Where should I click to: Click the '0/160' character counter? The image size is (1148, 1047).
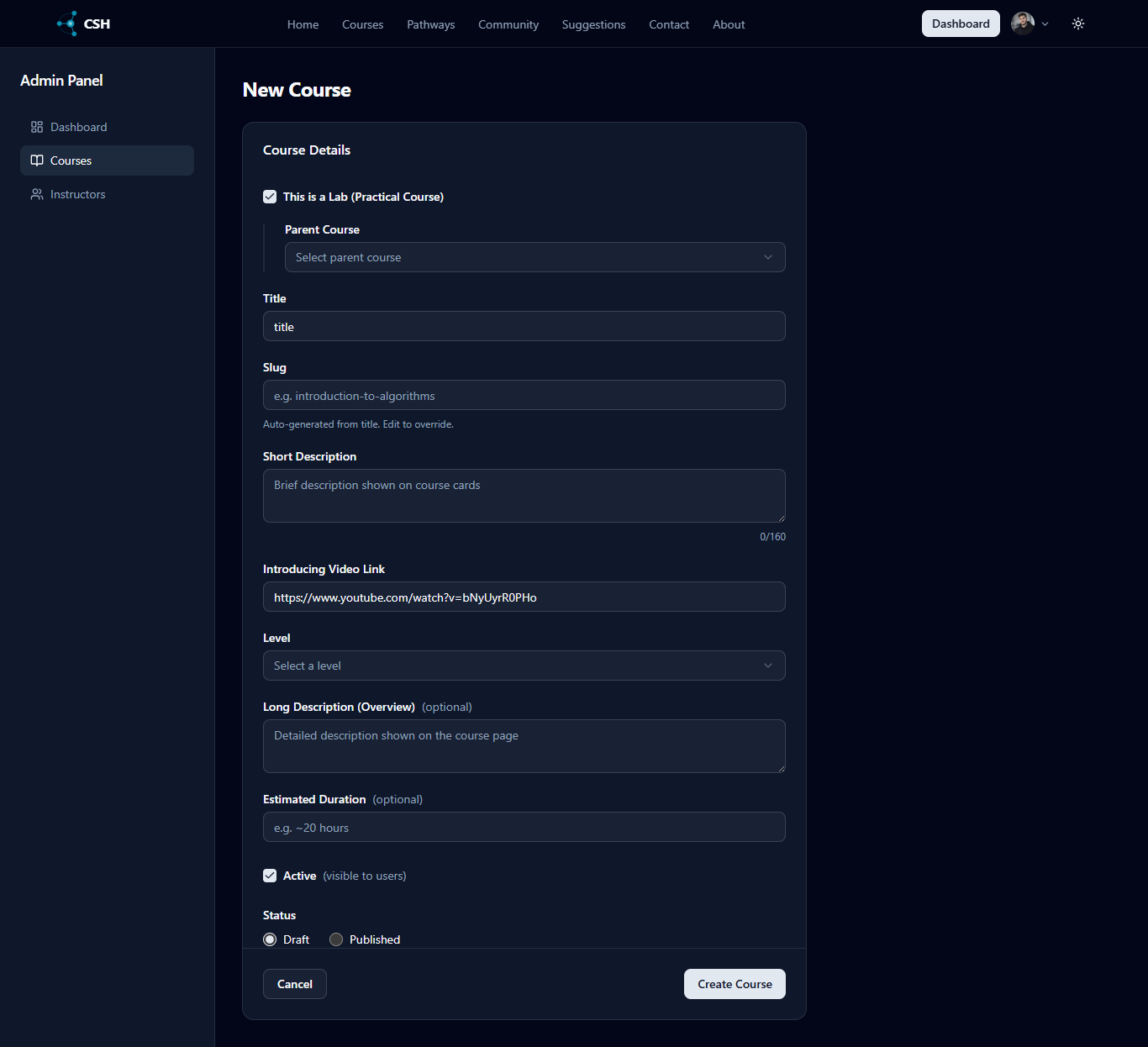pos(772,537)
